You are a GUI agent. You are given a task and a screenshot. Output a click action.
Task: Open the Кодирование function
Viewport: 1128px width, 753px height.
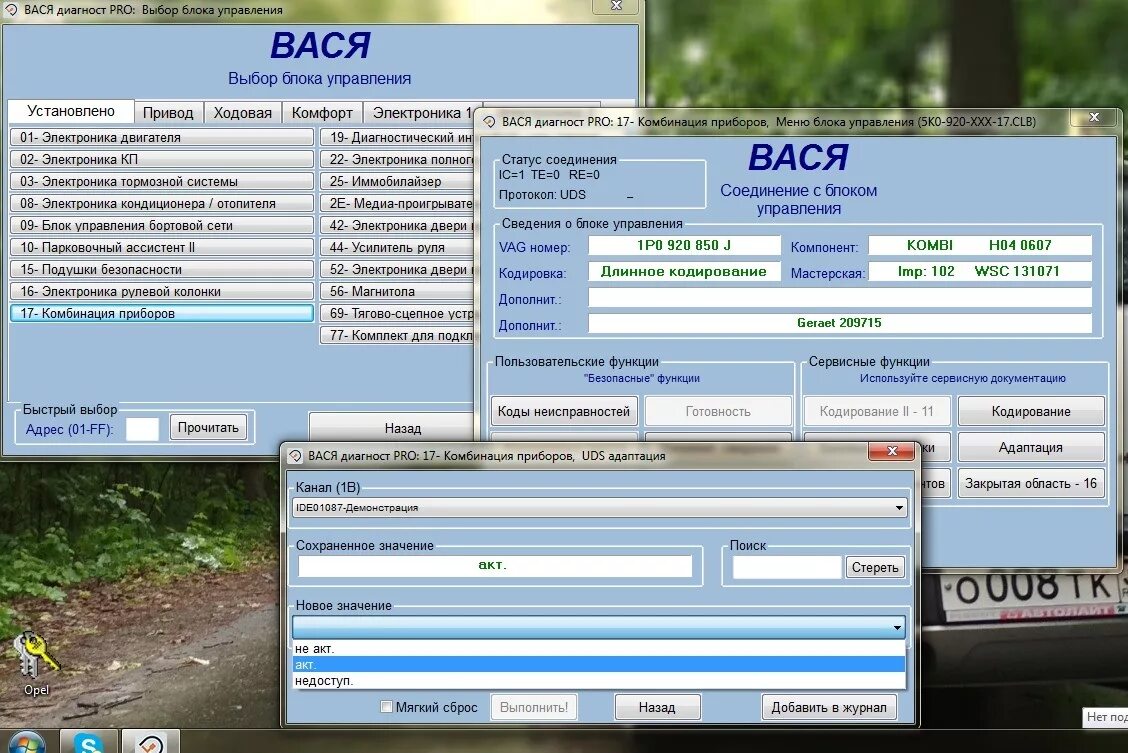tap(1031, 411)
